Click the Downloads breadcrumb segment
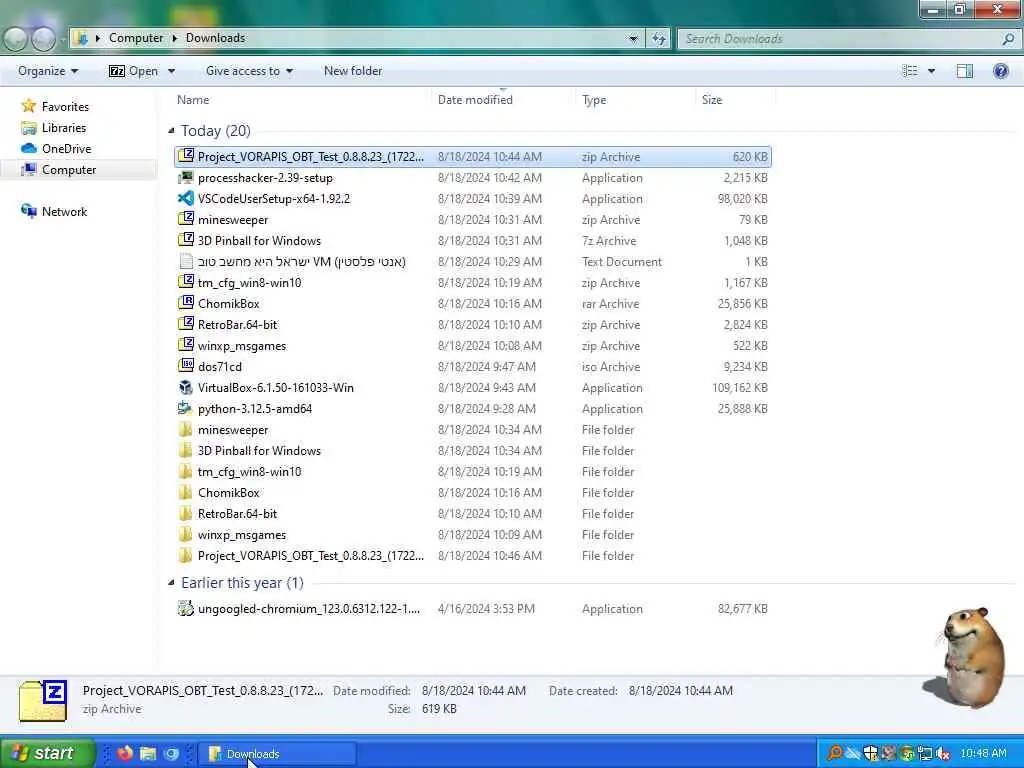The image size is (1024, 768). (x=216, y=38)
